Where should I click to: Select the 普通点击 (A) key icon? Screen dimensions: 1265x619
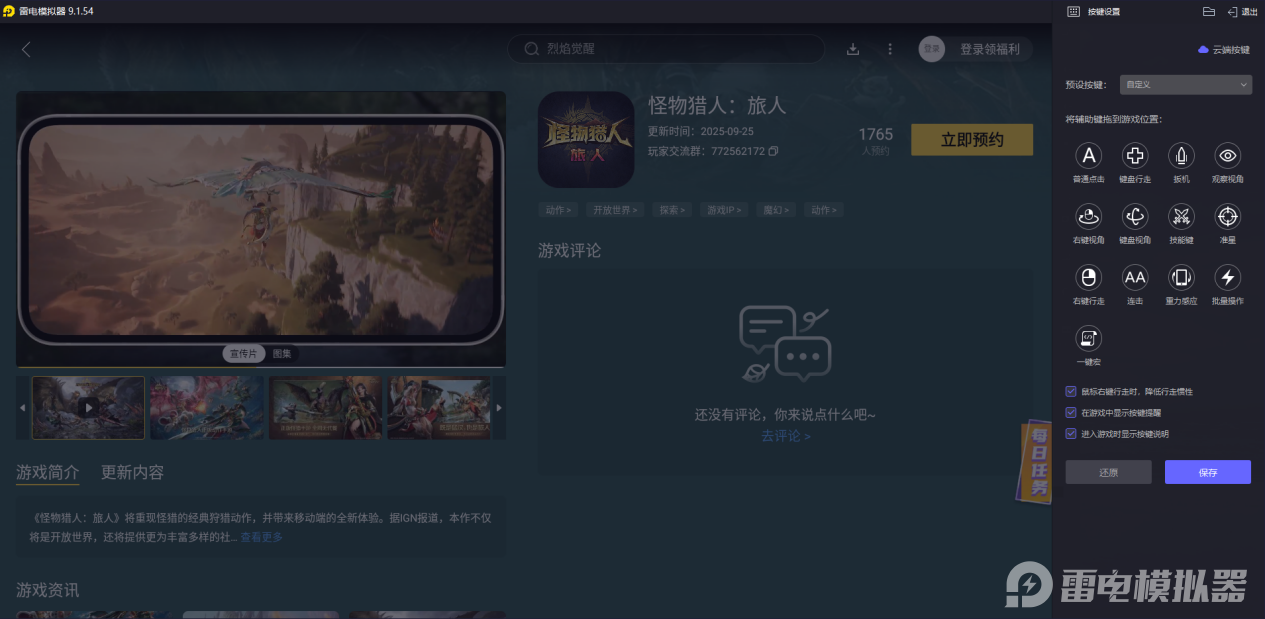tap(1088, 155)
